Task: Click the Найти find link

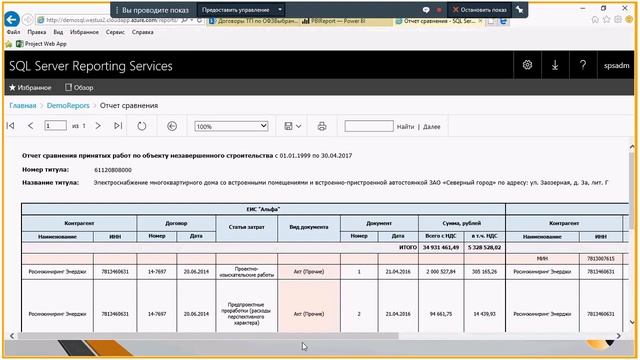Action: (405, 127)
